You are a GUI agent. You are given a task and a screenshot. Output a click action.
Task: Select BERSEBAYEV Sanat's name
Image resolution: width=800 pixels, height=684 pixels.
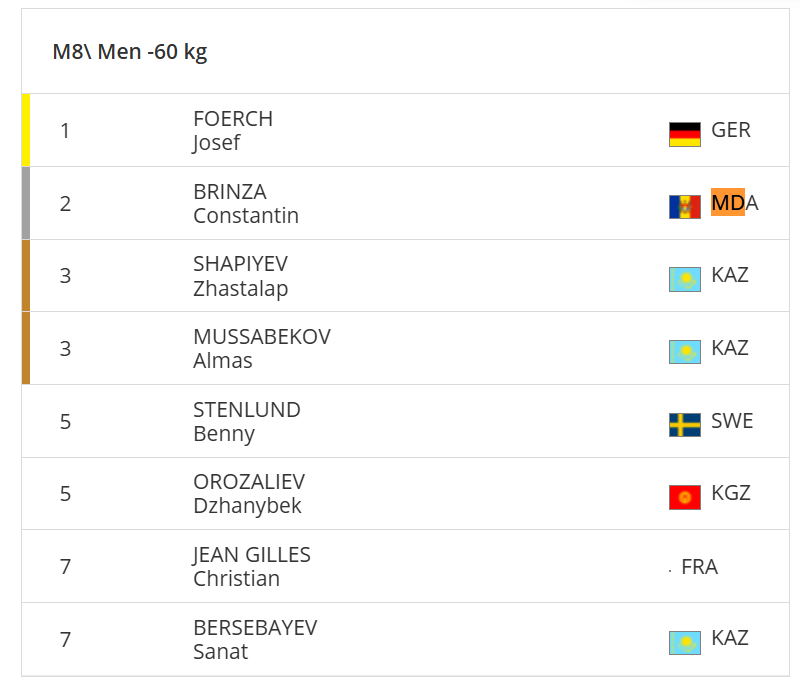coord(254,639)
